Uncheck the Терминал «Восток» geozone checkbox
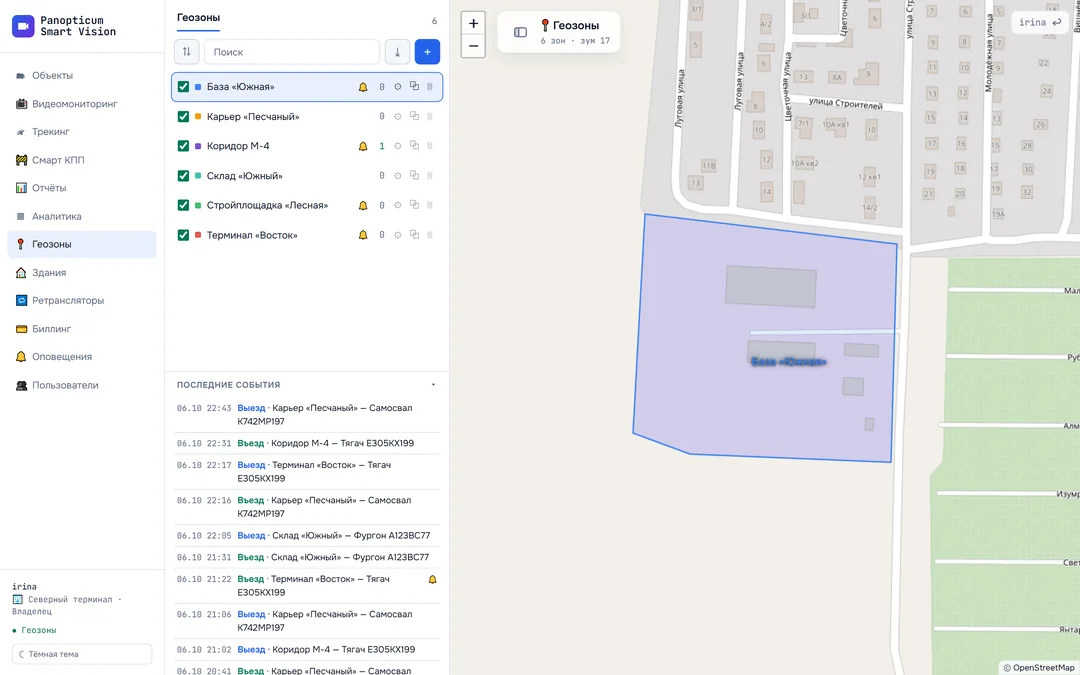This screenshot has width=1080, height=675. (x=183, y=235)
